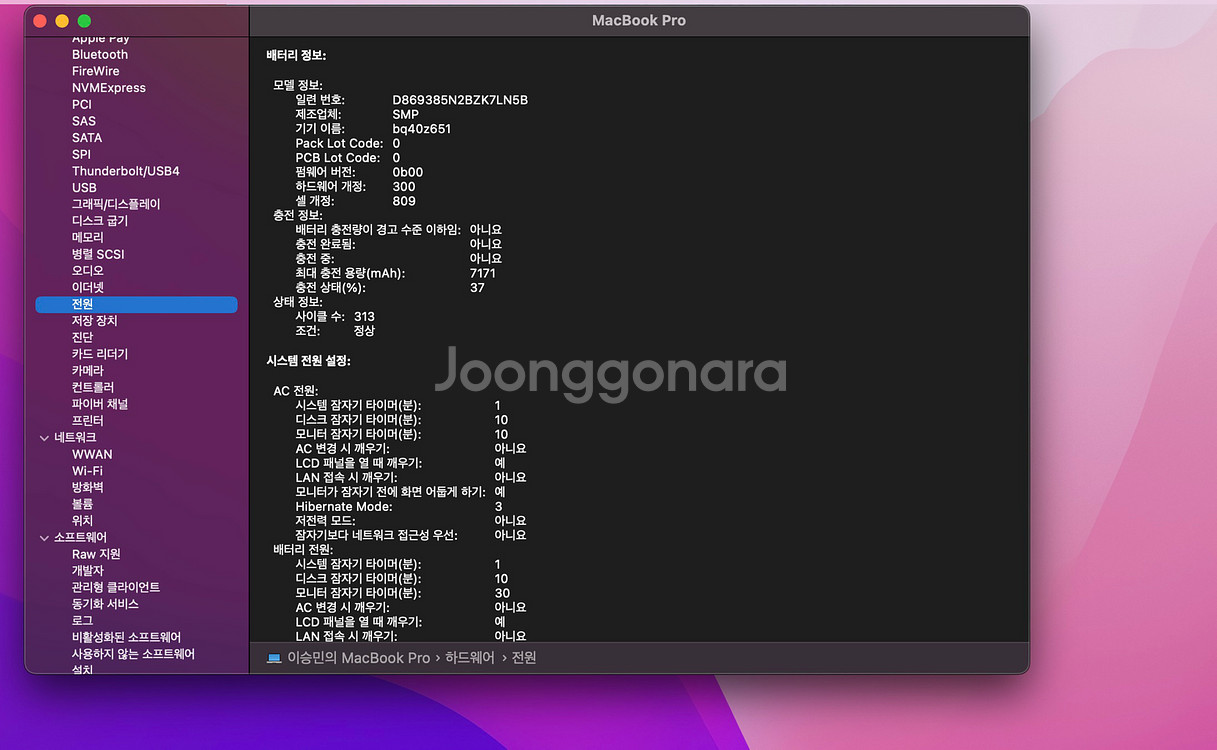
Task: Select 카메라 in the sidebar
Action: click(x=88, y=371)
